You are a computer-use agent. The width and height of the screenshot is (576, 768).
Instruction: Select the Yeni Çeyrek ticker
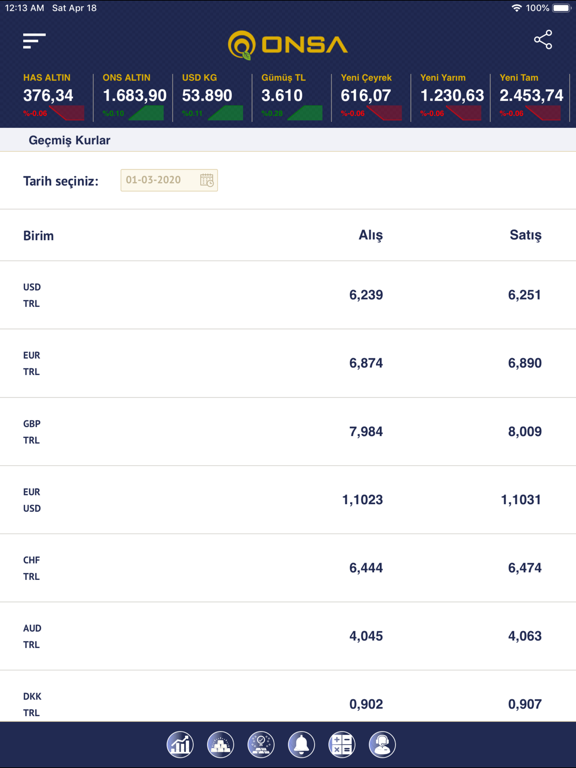point(371,97)
